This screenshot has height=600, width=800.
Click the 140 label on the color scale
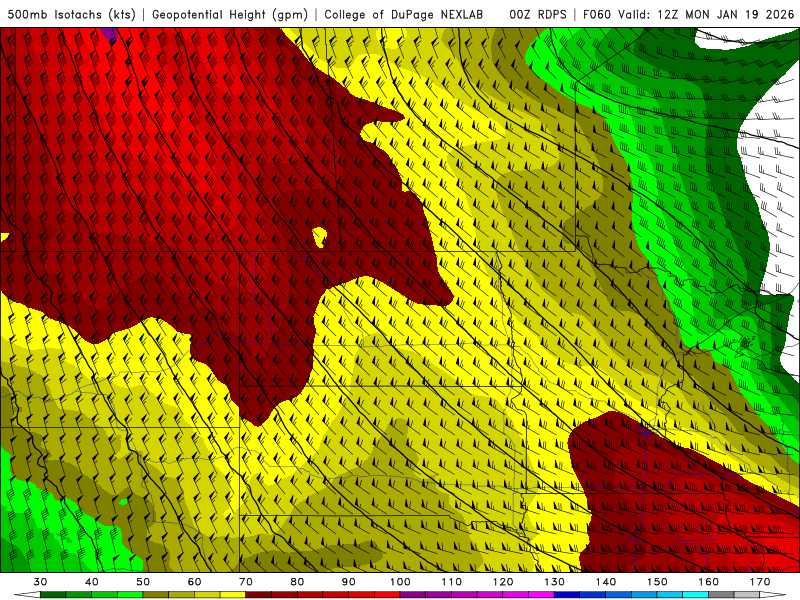(606, 582)
